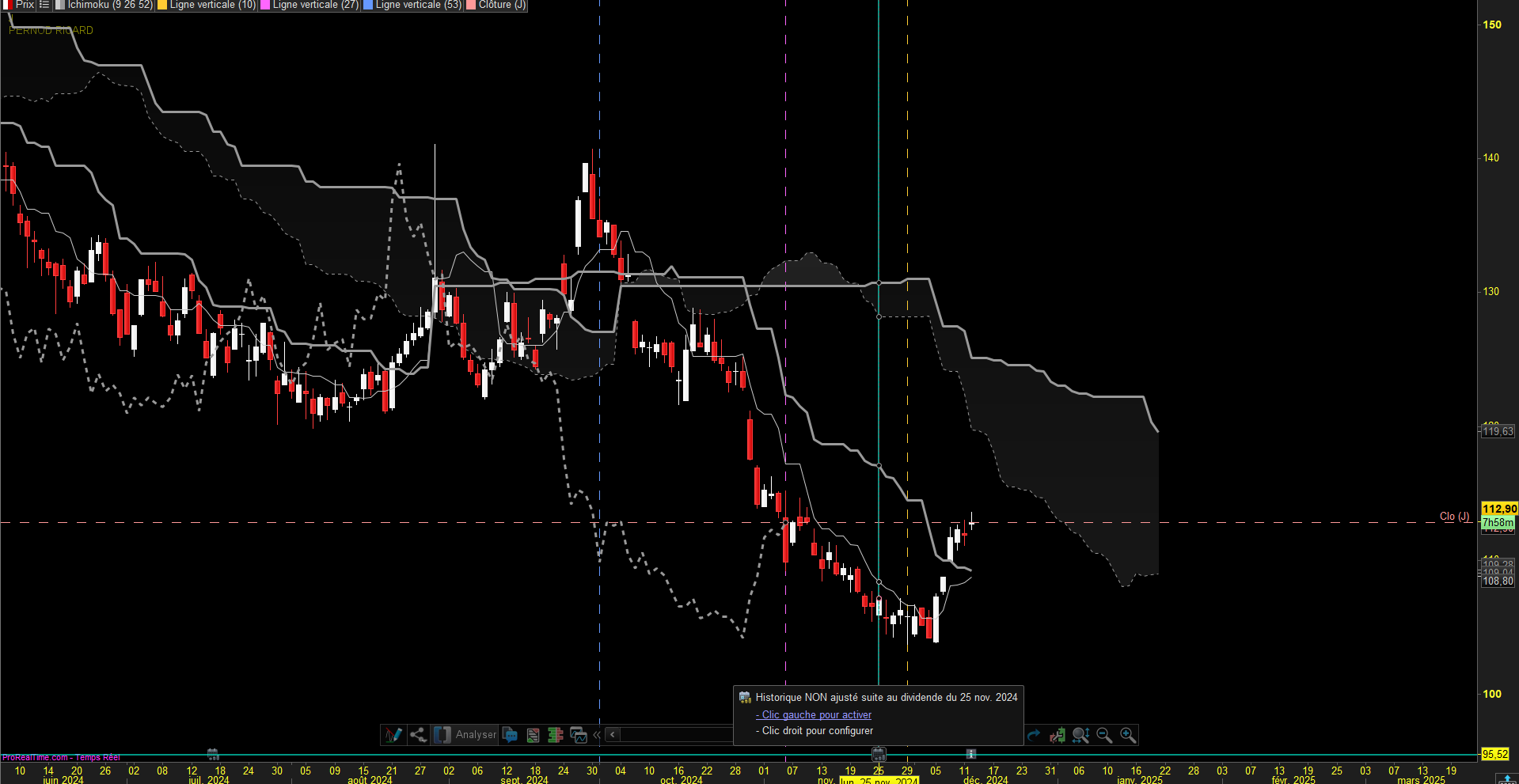1519x784 pixels.
Task: Click the zoom in magnifier icon
Action: click(1128, 735)
